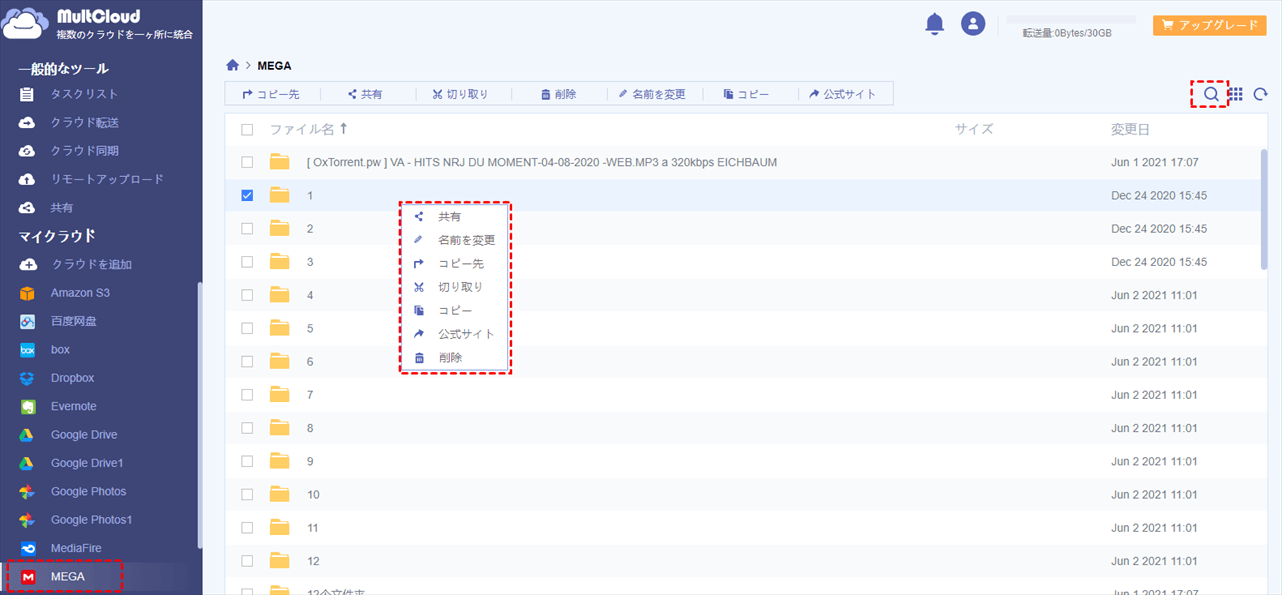Open folder named 9
Viewport: 1282px width, 595px height.
[310, 461]
